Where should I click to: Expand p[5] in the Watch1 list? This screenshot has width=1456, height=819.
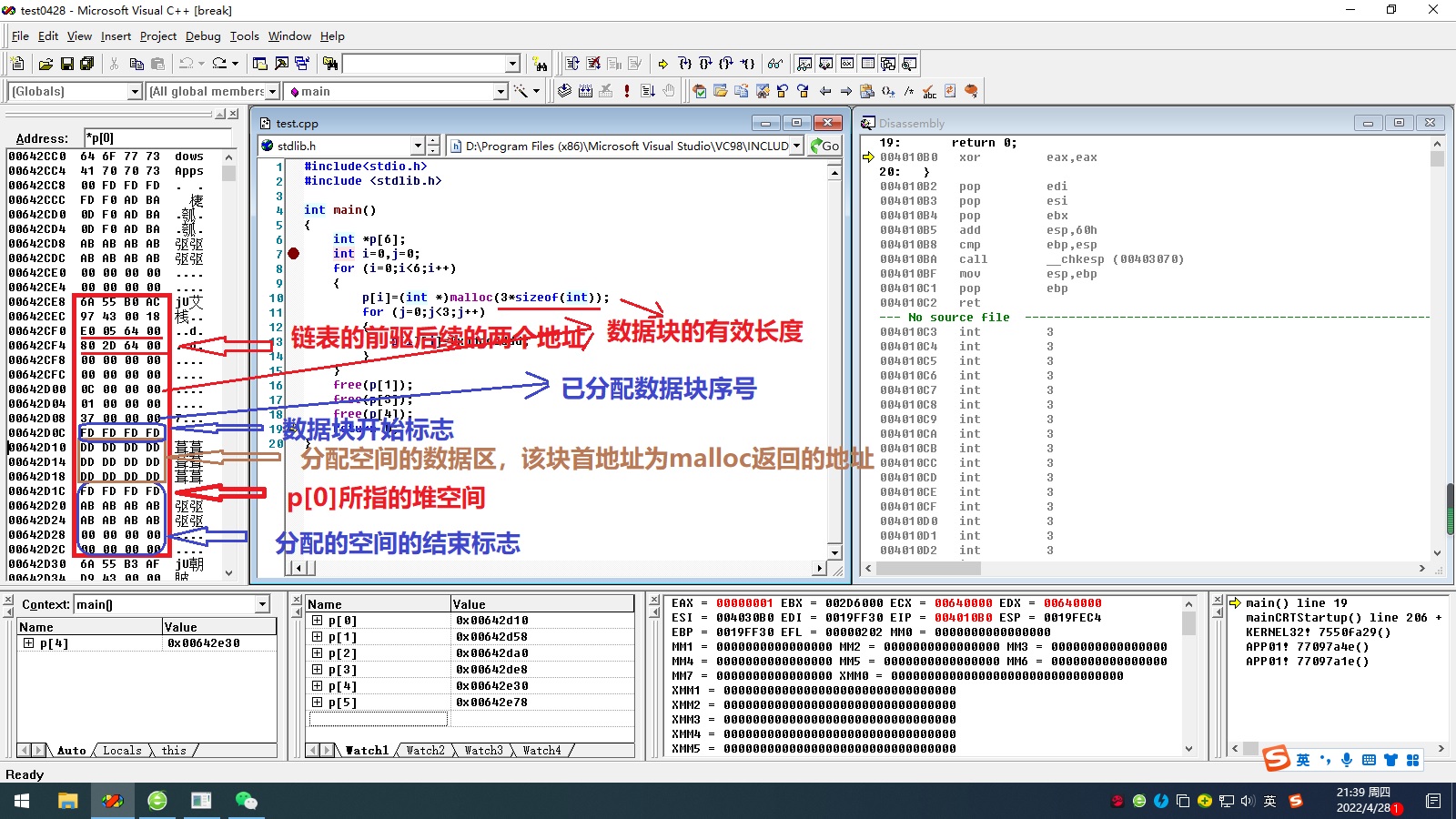click(317, 703)
